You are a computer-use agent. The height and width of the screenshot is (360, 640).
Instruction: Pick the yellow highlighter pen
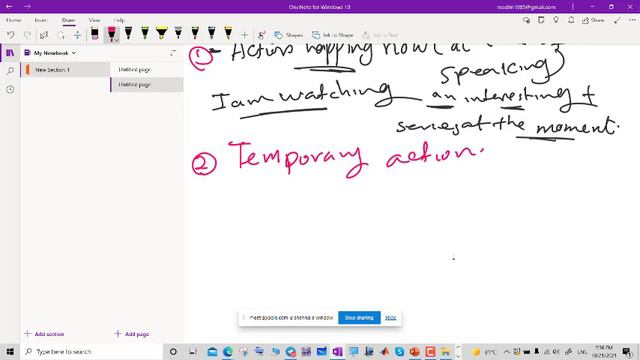pos(162,33)
